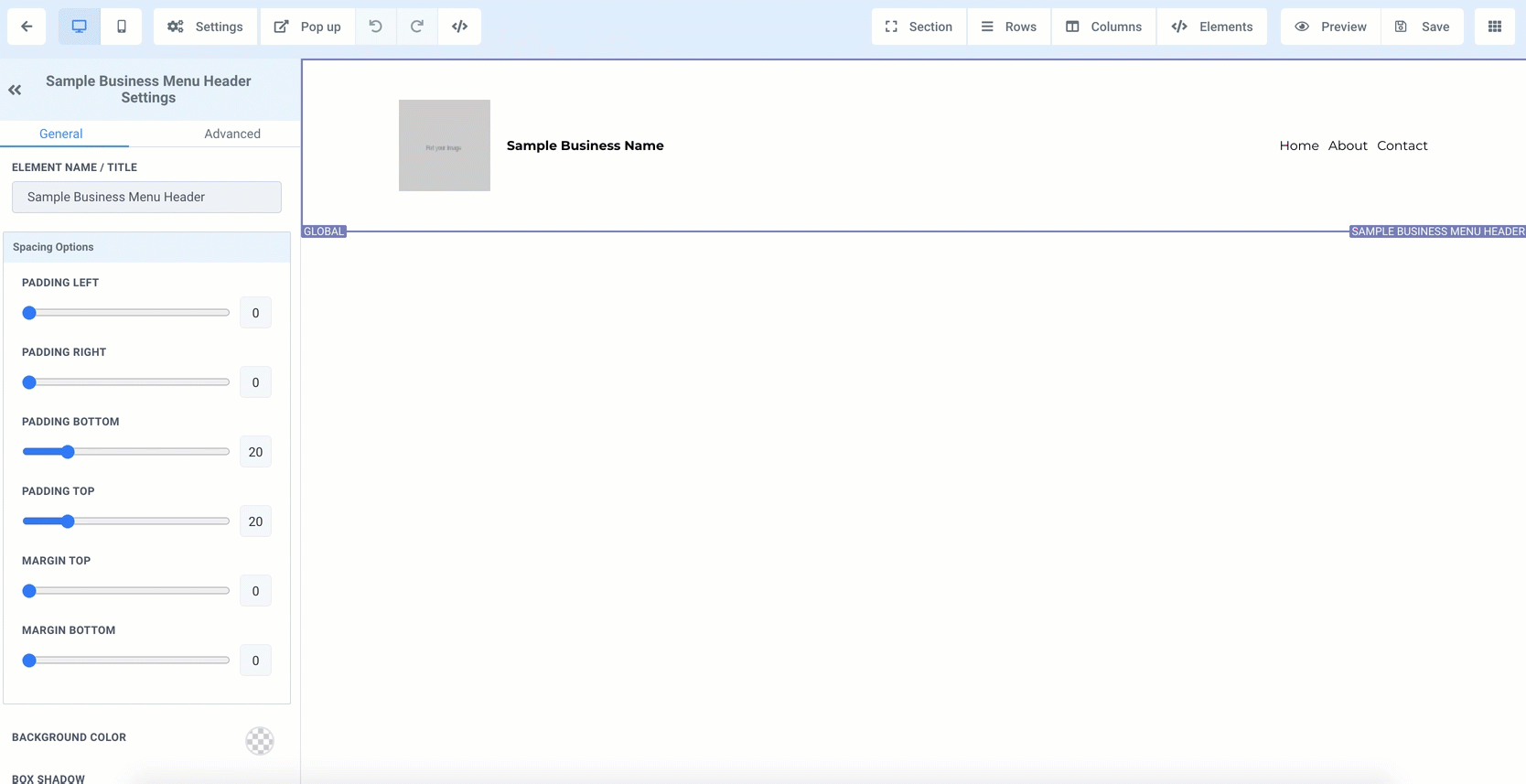Save the page

point(1423,27)
